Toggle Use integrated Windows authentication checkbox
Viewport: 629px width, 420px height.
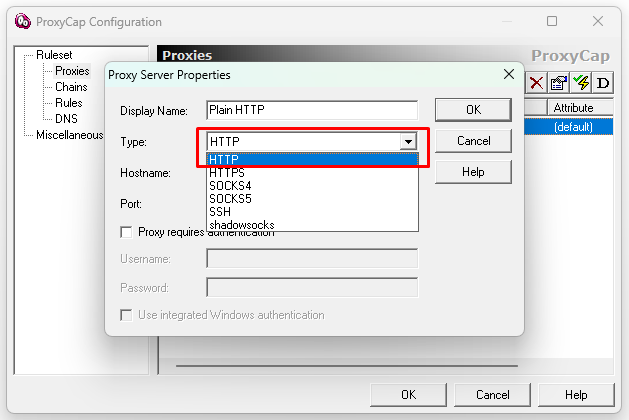pos(126,315)
